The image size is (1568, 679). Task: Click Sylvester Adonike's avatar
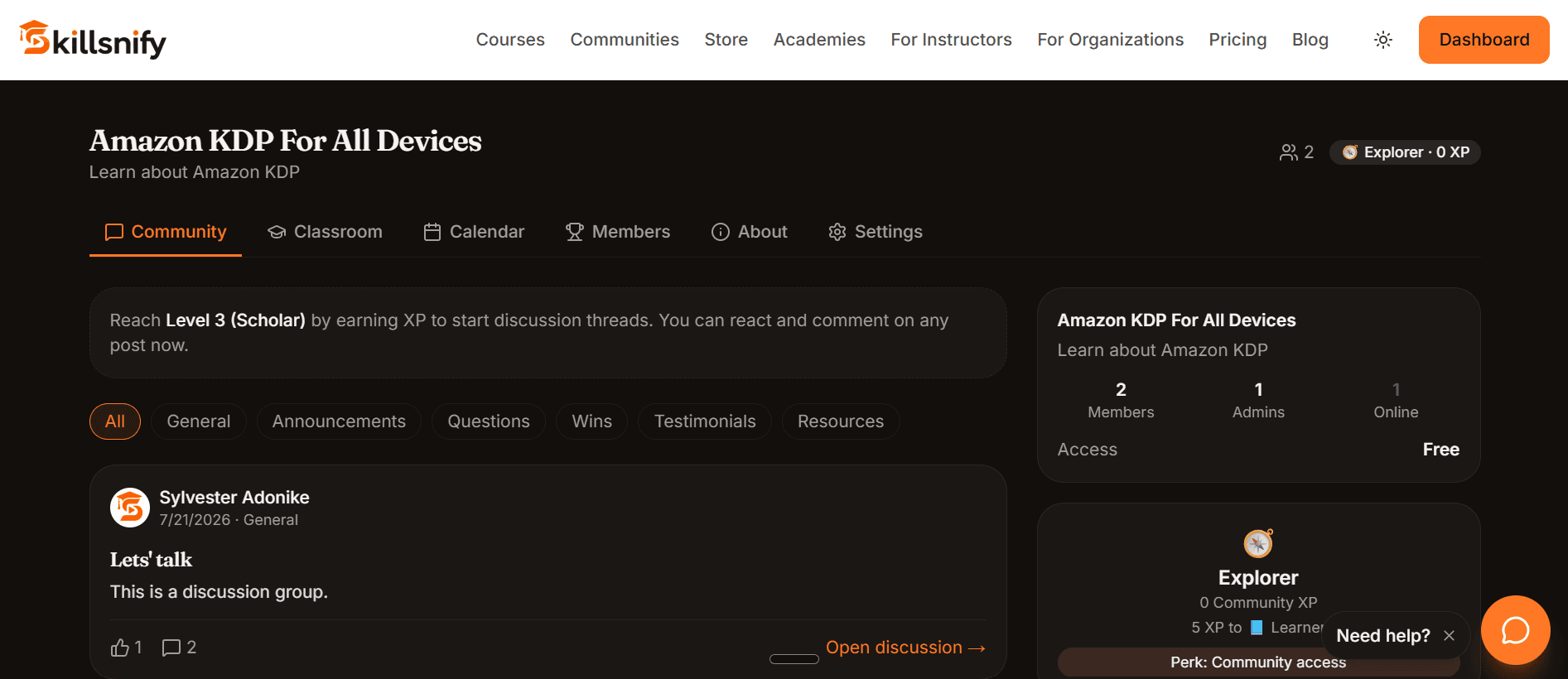pos(130,508)
